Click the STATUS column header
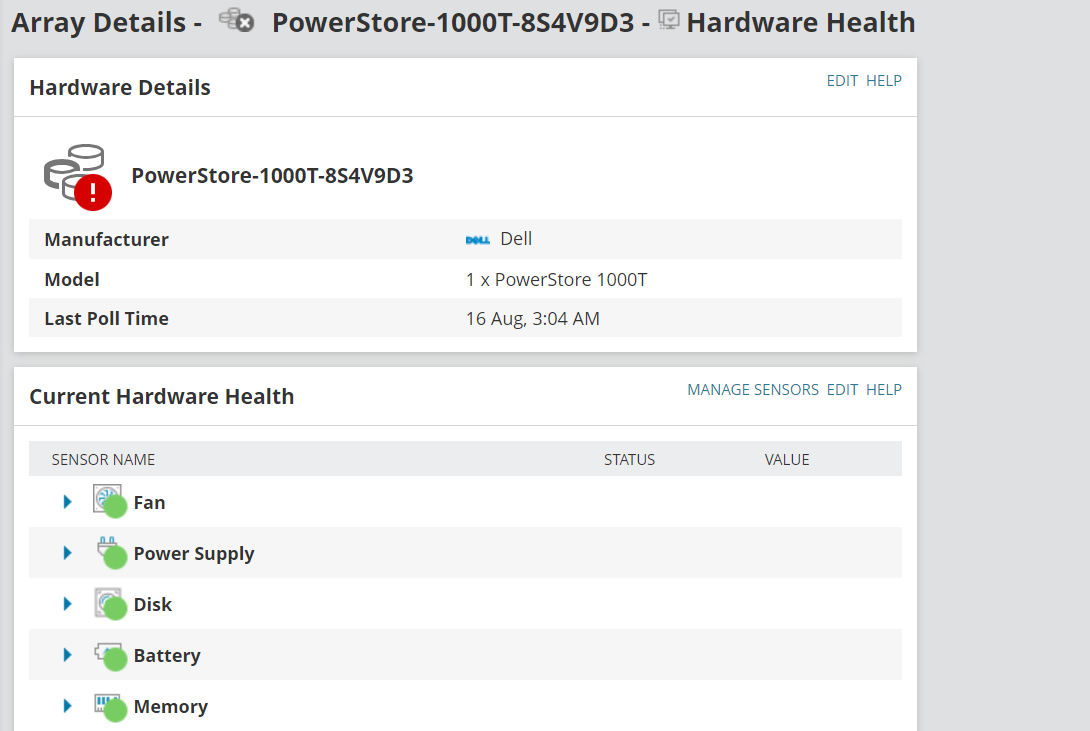Image resolution: width=1090 pixels, height=731 pixels. [x=629, y=459]
